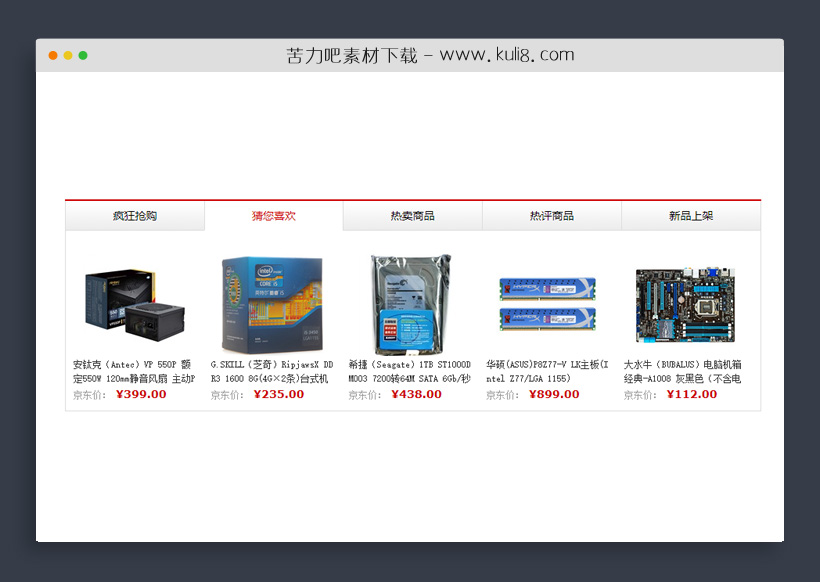Select the 猜您喜欢 tab
820x582 pixels.
pos(273,215)
